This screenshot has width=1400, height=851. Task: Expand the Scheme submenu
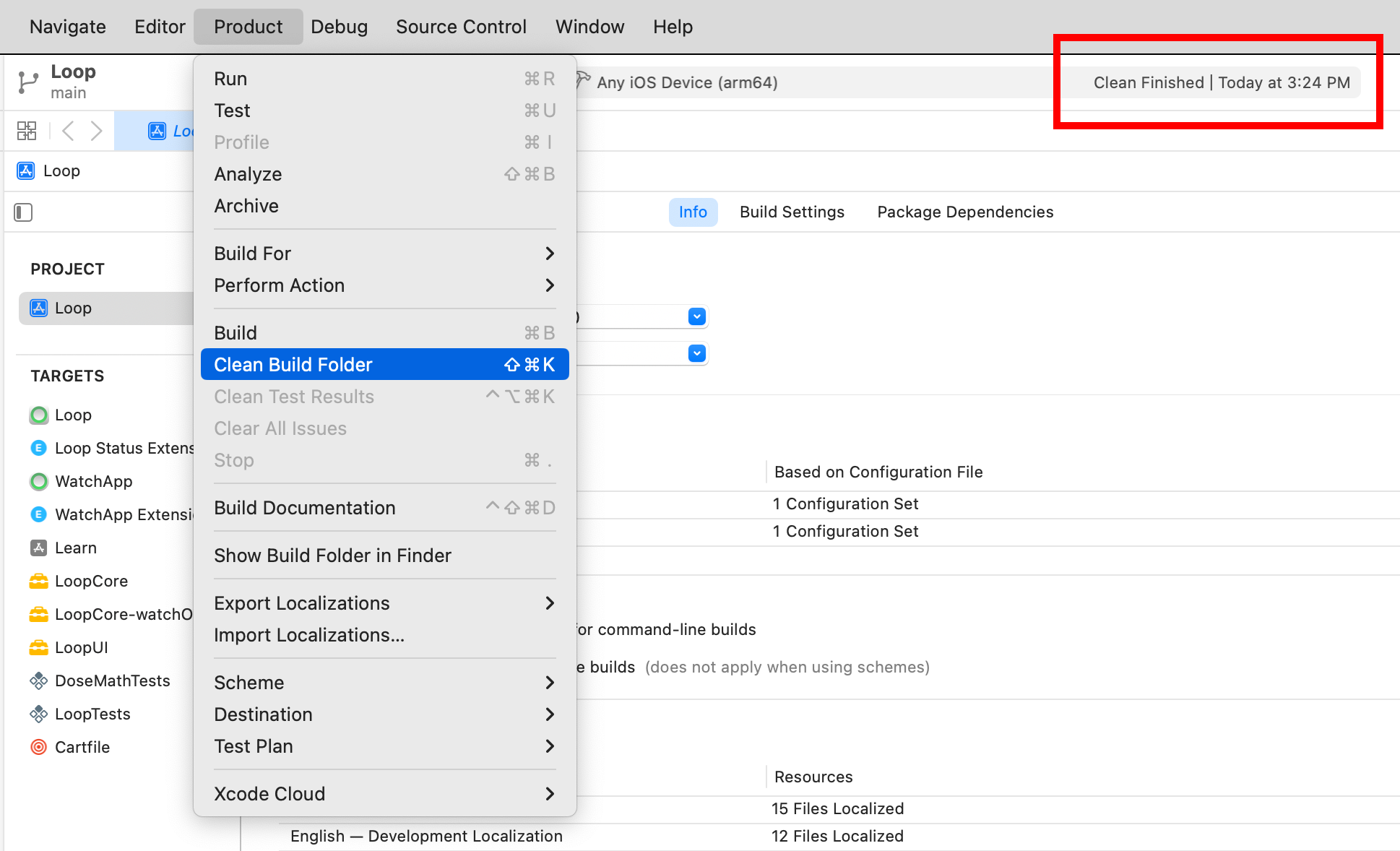tap(385, 683)
